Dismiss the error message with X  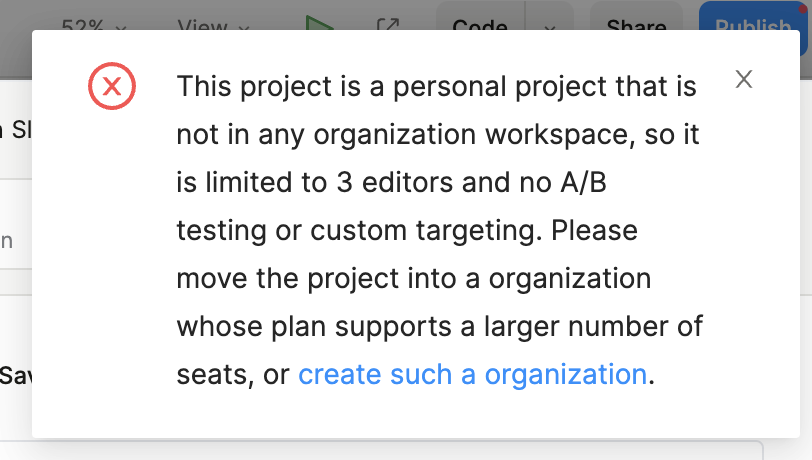743,80
